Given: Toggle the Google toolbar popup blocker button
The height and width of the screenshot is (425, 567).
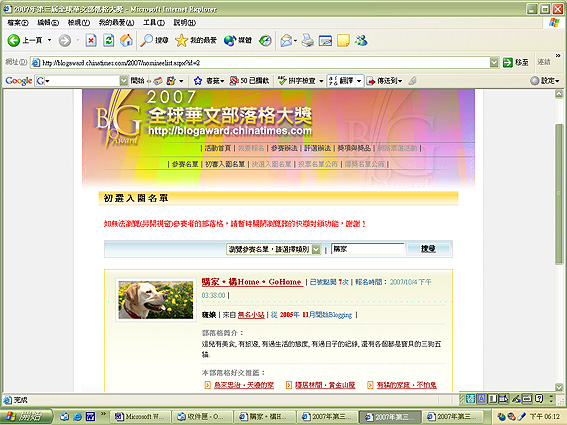Looking at the screenshot, I should point(250,81).
